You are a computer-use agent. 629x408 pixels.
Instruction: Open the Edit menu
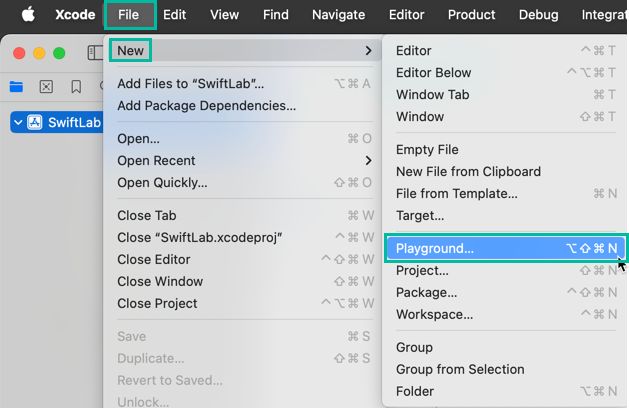(x=174, y=15)
